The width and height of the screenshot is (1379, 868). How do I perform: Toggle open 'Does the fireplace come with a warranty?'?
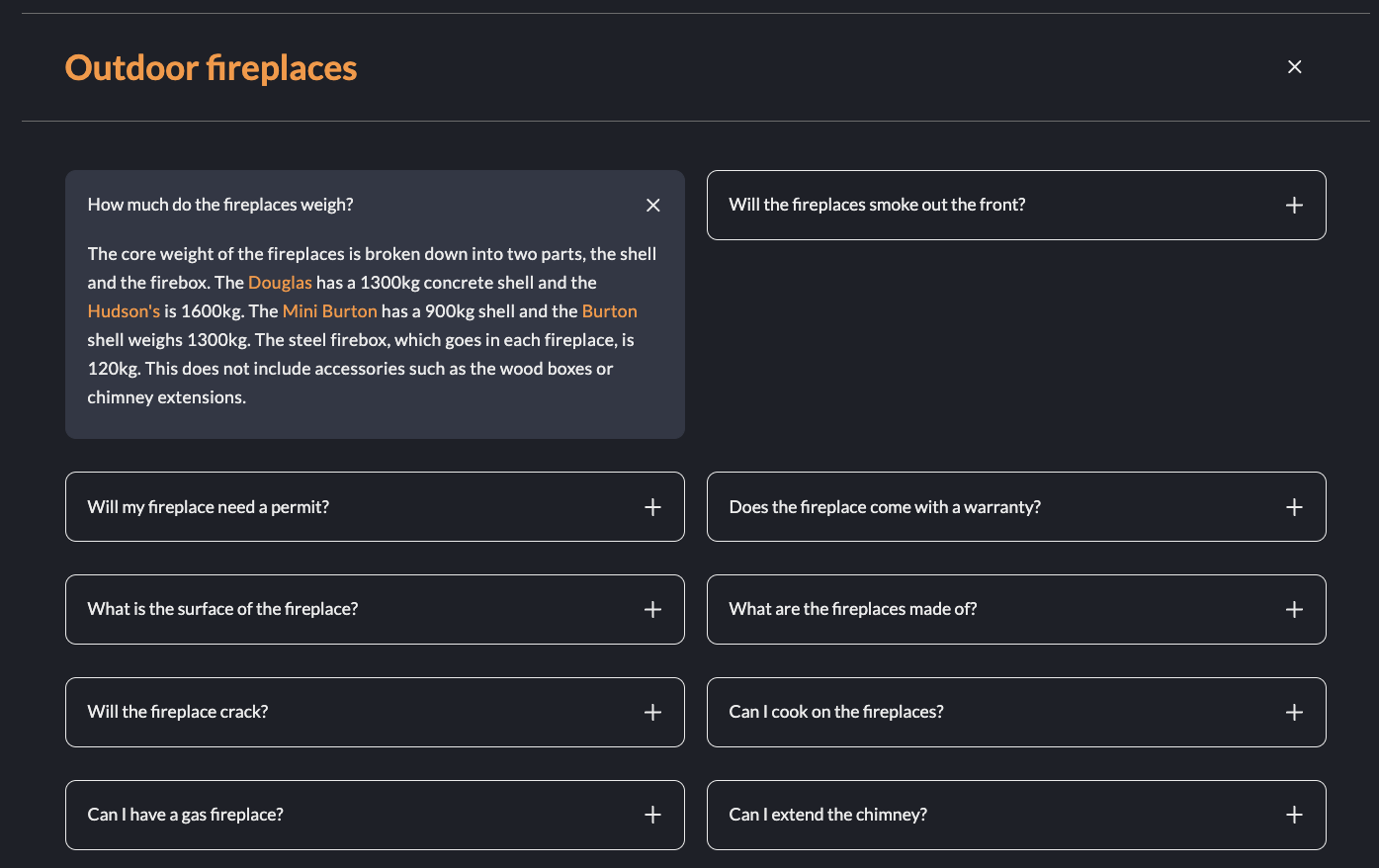pyautogui.click(x=885, y=507)
